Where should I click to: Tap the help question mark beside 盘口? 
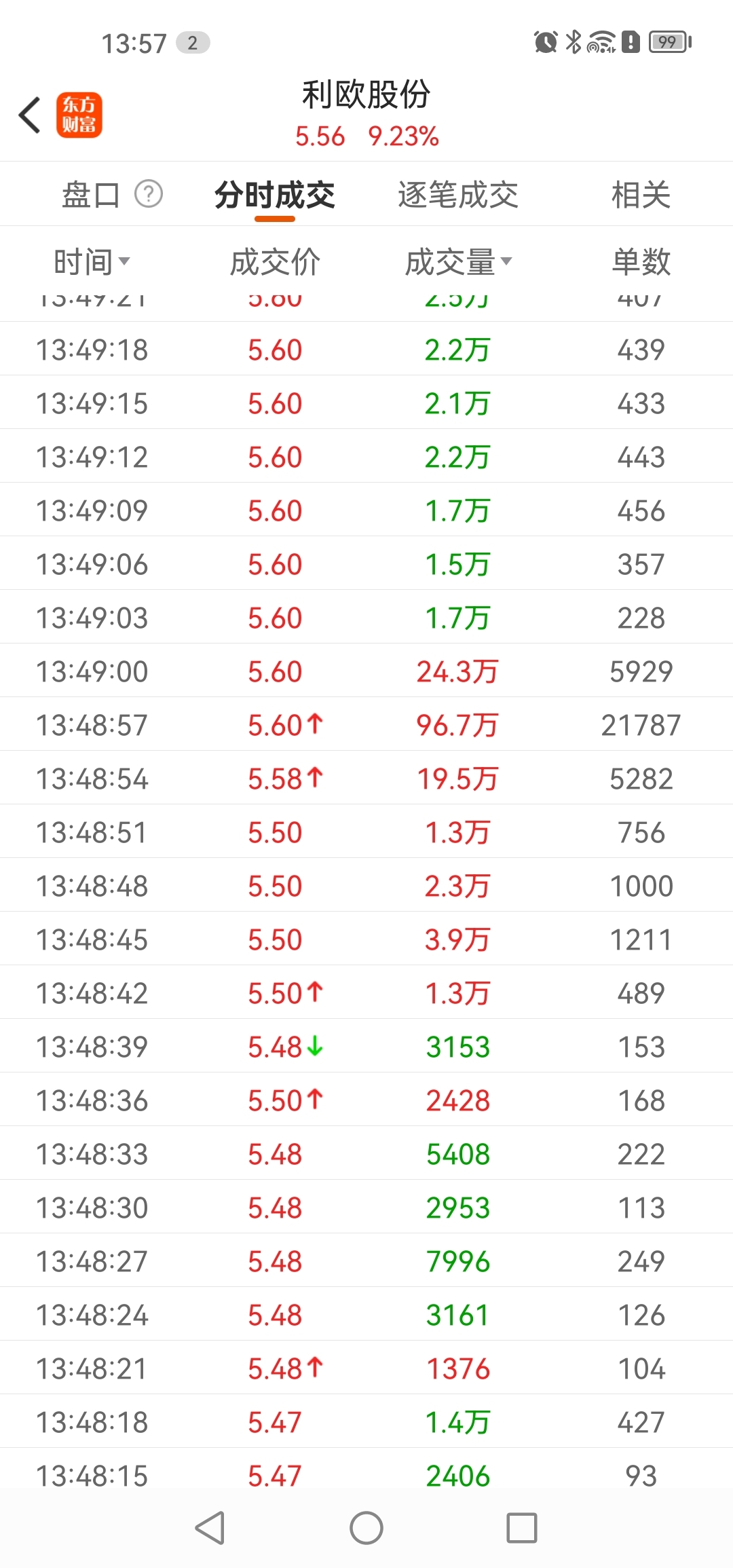tap(149, 194)
